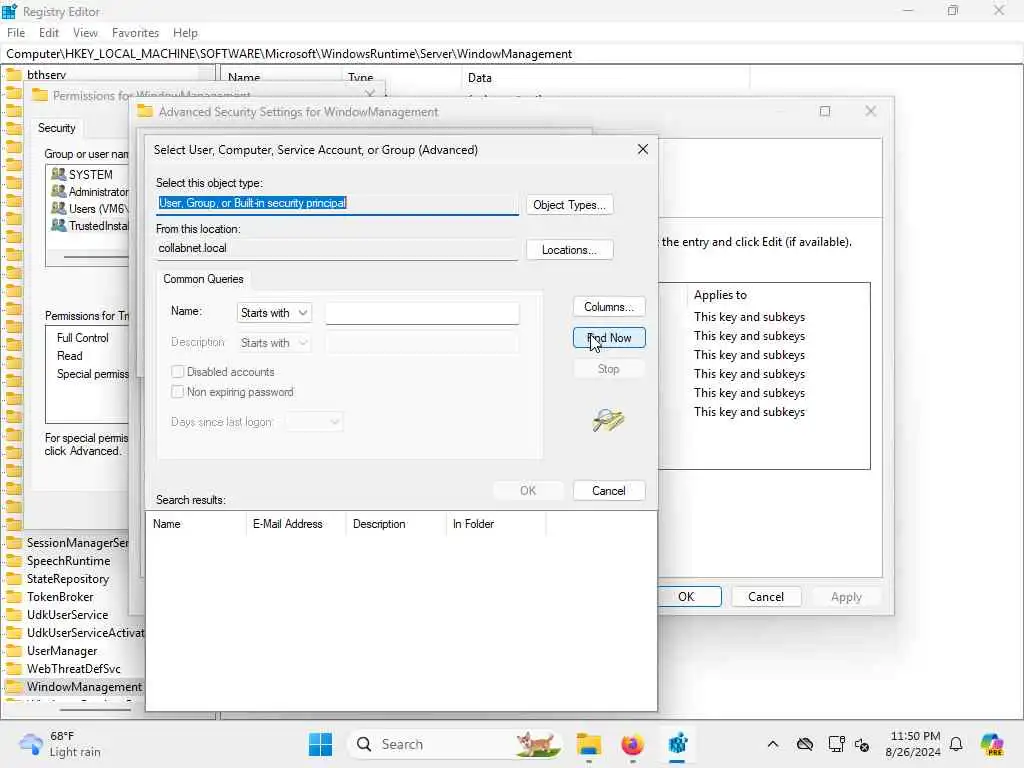Click the Columns... button
Screen dimensions: 1024x768
tap(609, 307)
